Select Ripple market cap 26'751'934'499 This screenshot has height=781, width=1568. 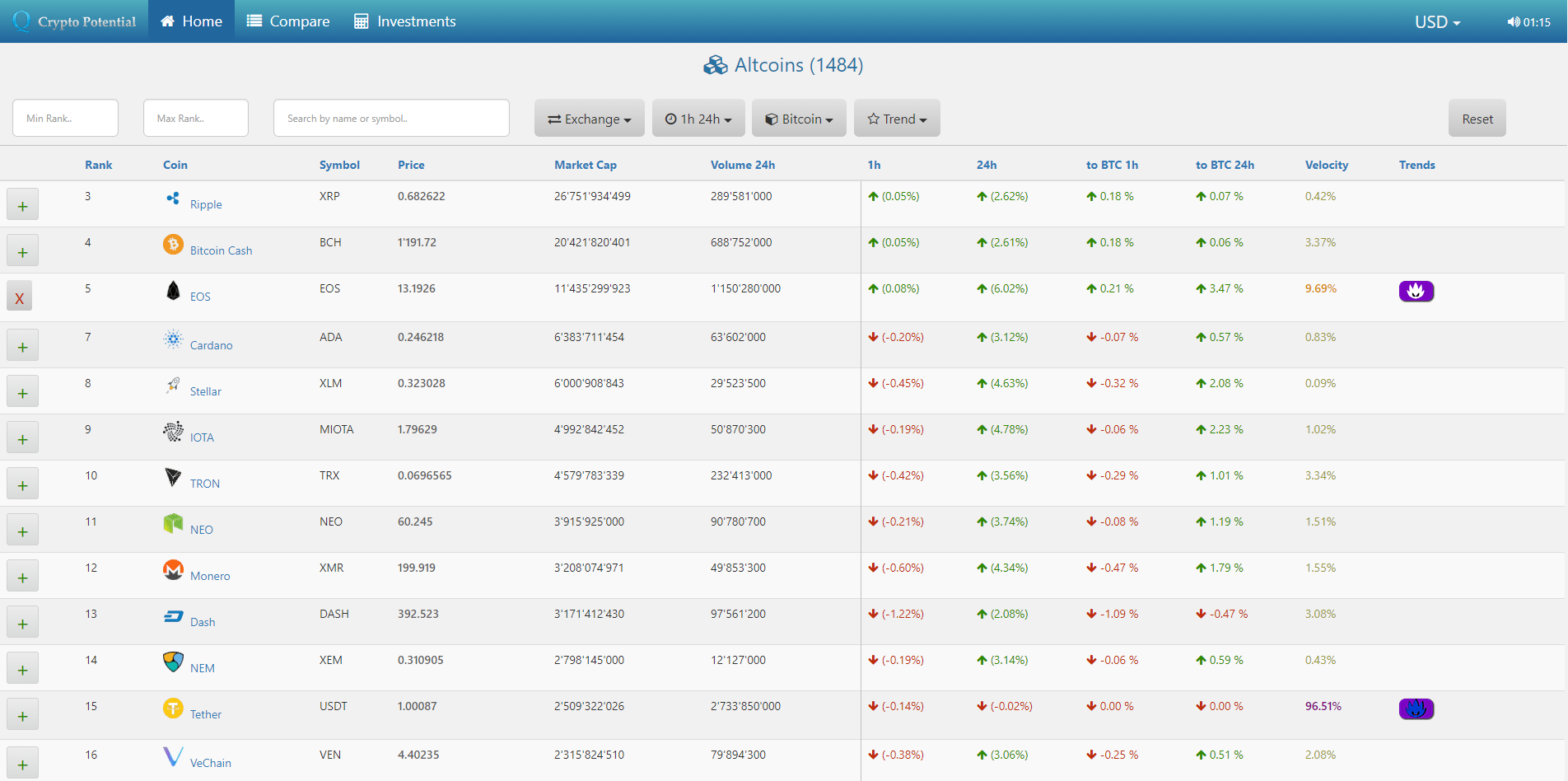(592, 196)
